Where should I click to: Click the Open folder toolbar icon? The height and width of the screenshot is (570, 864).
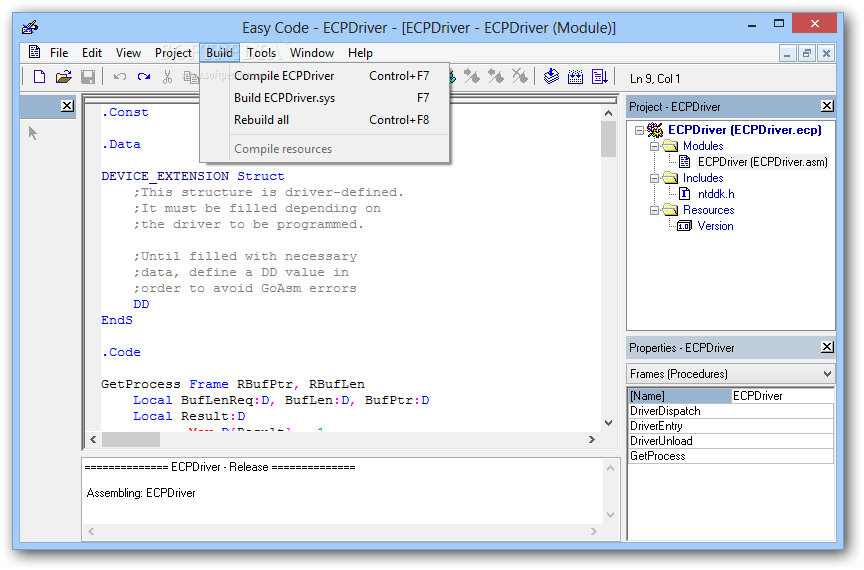(64, 77)
